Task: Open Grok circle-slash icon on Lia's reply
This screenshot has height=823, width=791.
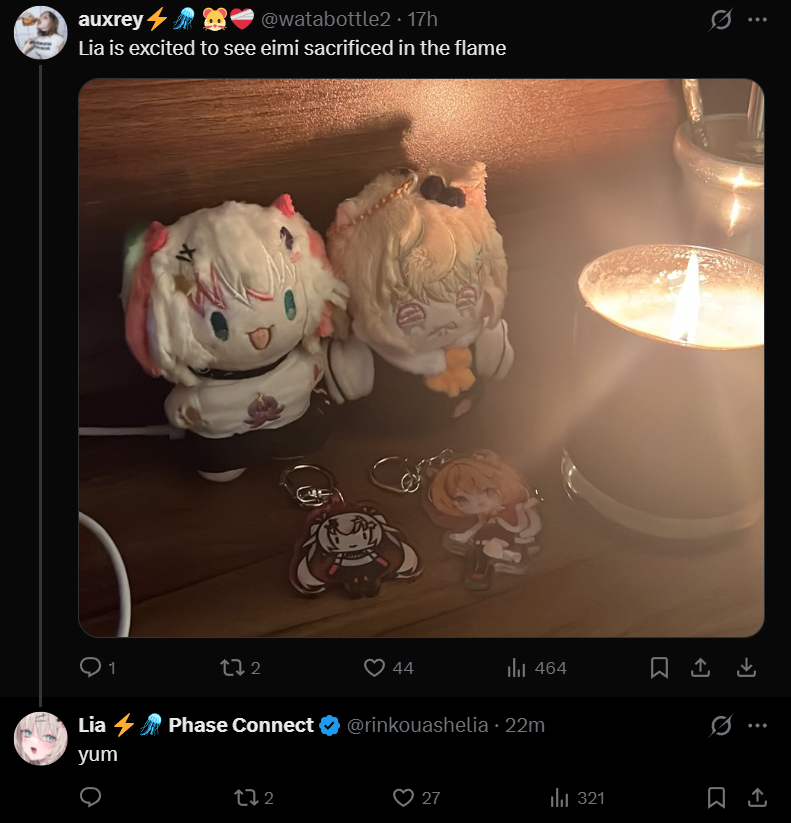Action: coord(721,725)
